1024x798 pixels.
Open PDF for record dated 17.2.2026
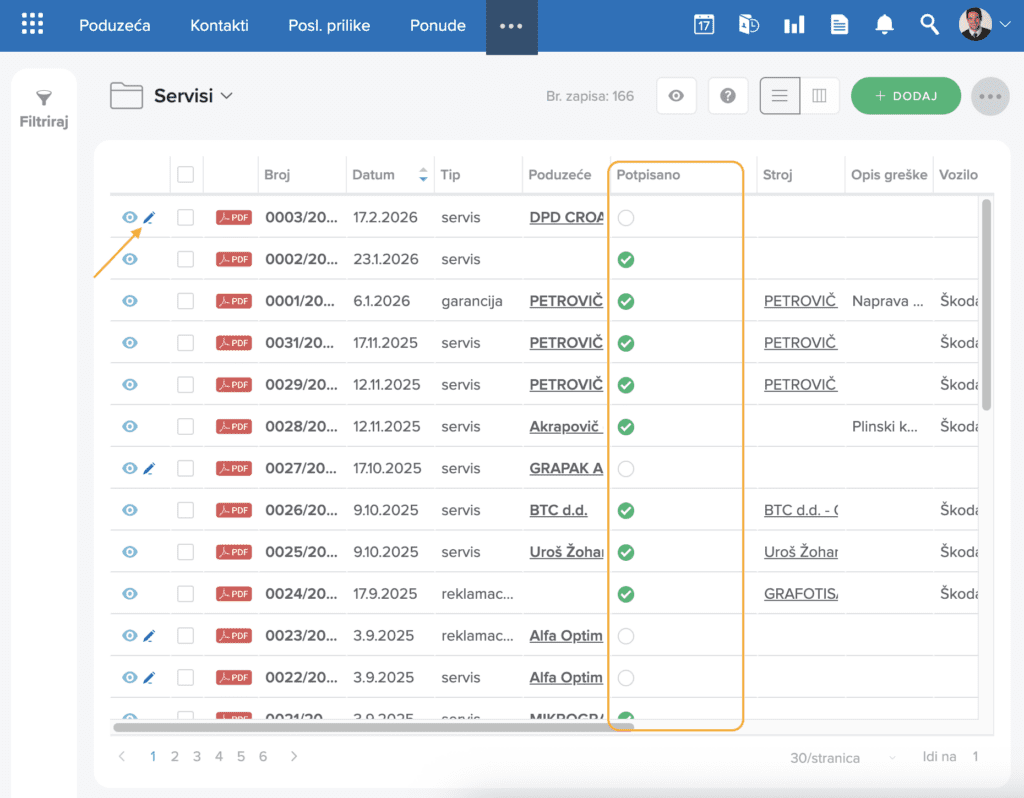click(234, 217)
